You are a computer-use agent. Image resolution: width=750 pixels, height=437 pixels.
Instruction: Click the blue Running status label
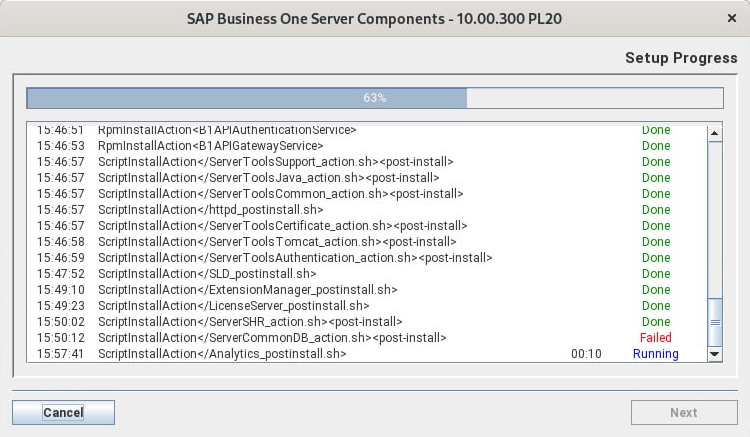click(655, 354)
